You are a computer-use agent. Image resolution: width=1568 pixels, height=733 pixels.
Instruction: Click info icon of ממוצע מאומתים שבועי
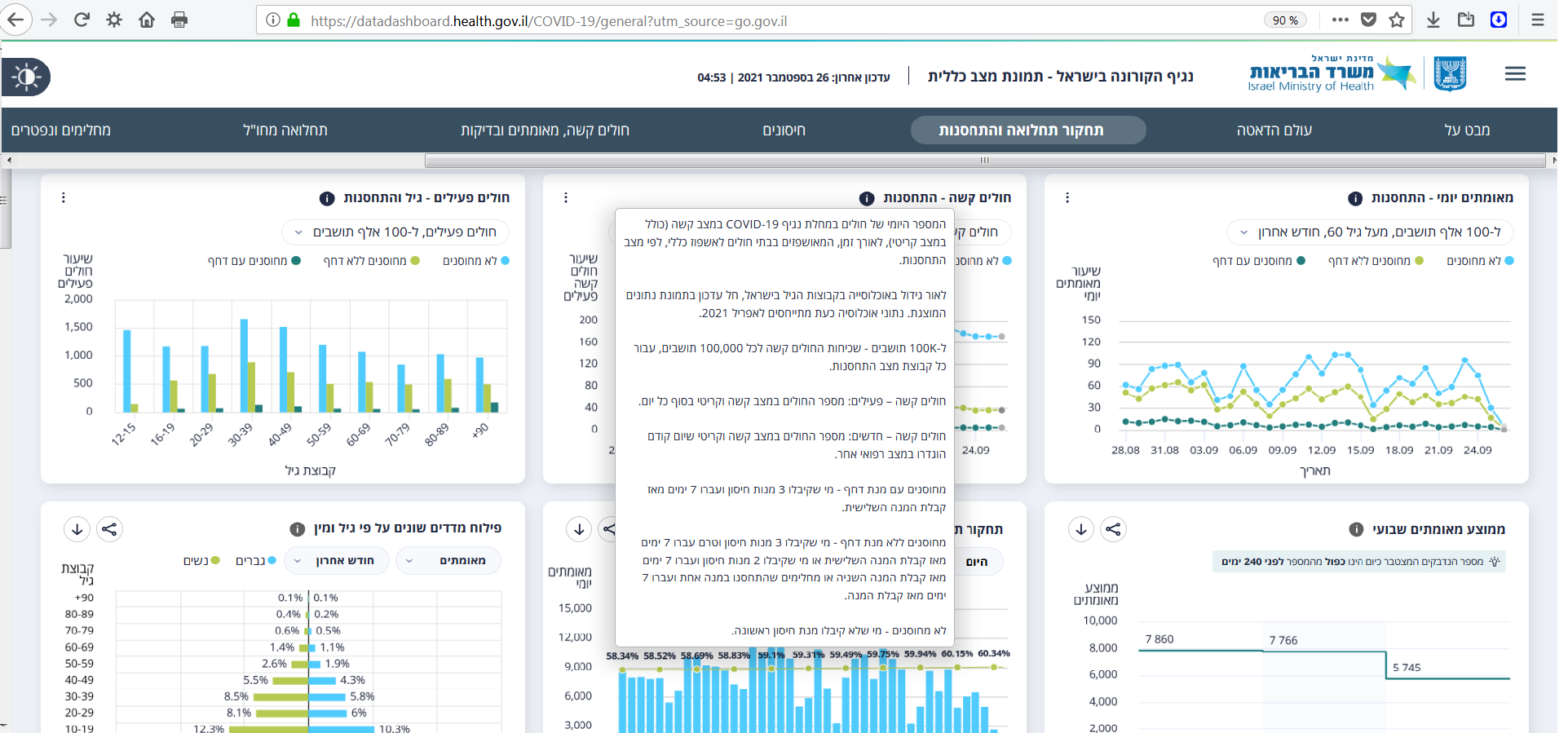pos(1356,529)
